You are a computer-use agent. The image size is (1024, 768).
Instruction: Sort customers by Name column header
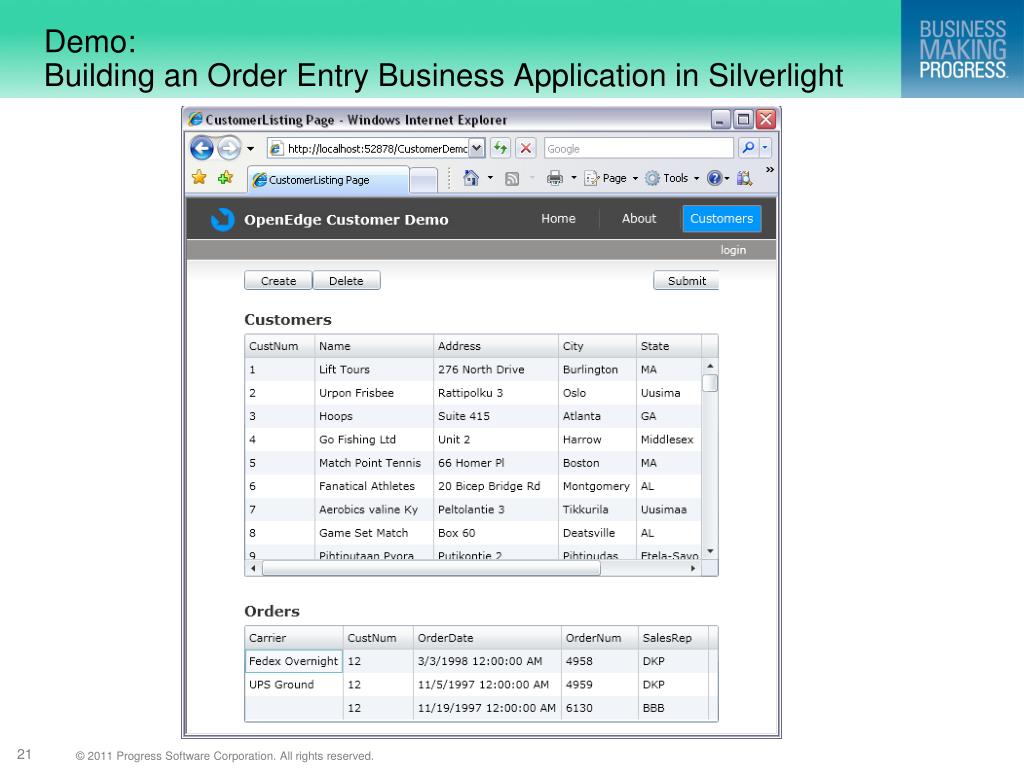(x=374, y=346)
